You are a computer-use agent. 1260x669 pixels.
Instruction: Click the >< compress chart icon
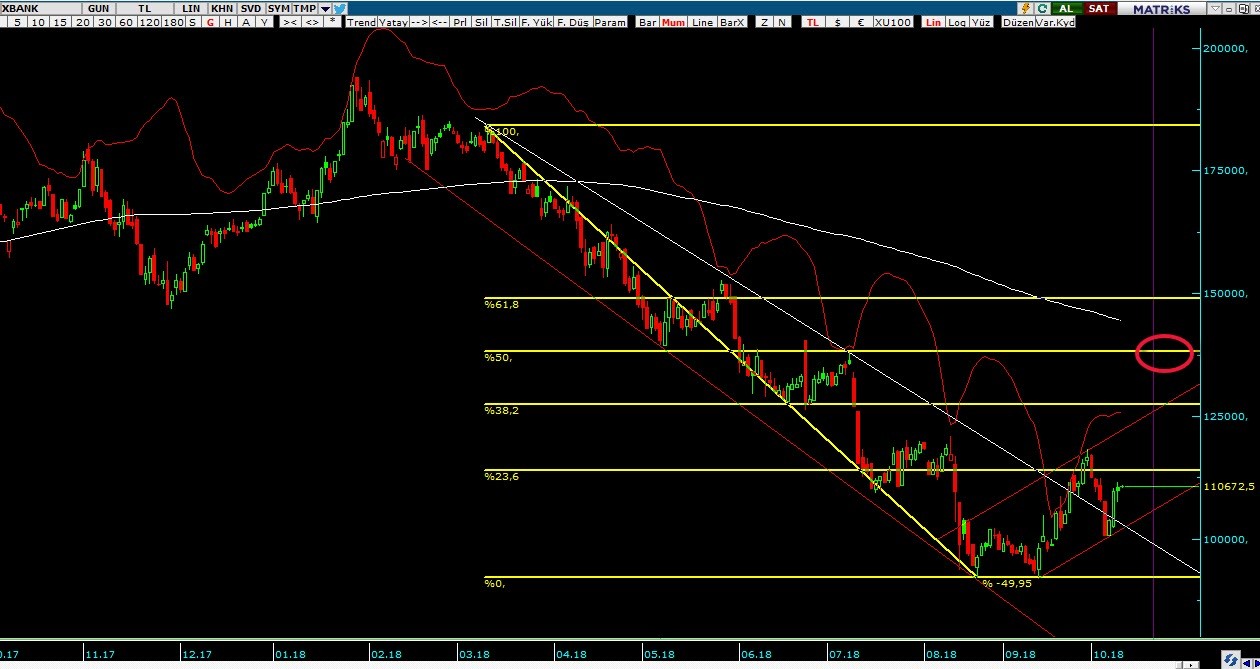tap(290, 22)
